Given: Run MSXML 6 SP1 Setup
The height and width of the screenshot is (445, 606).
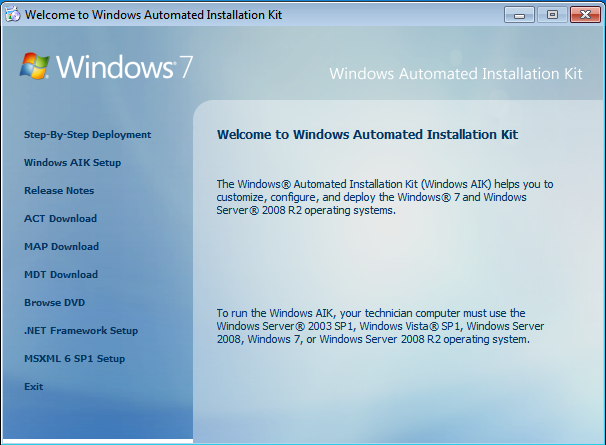Looking at the screenshot, I should 75,359.
